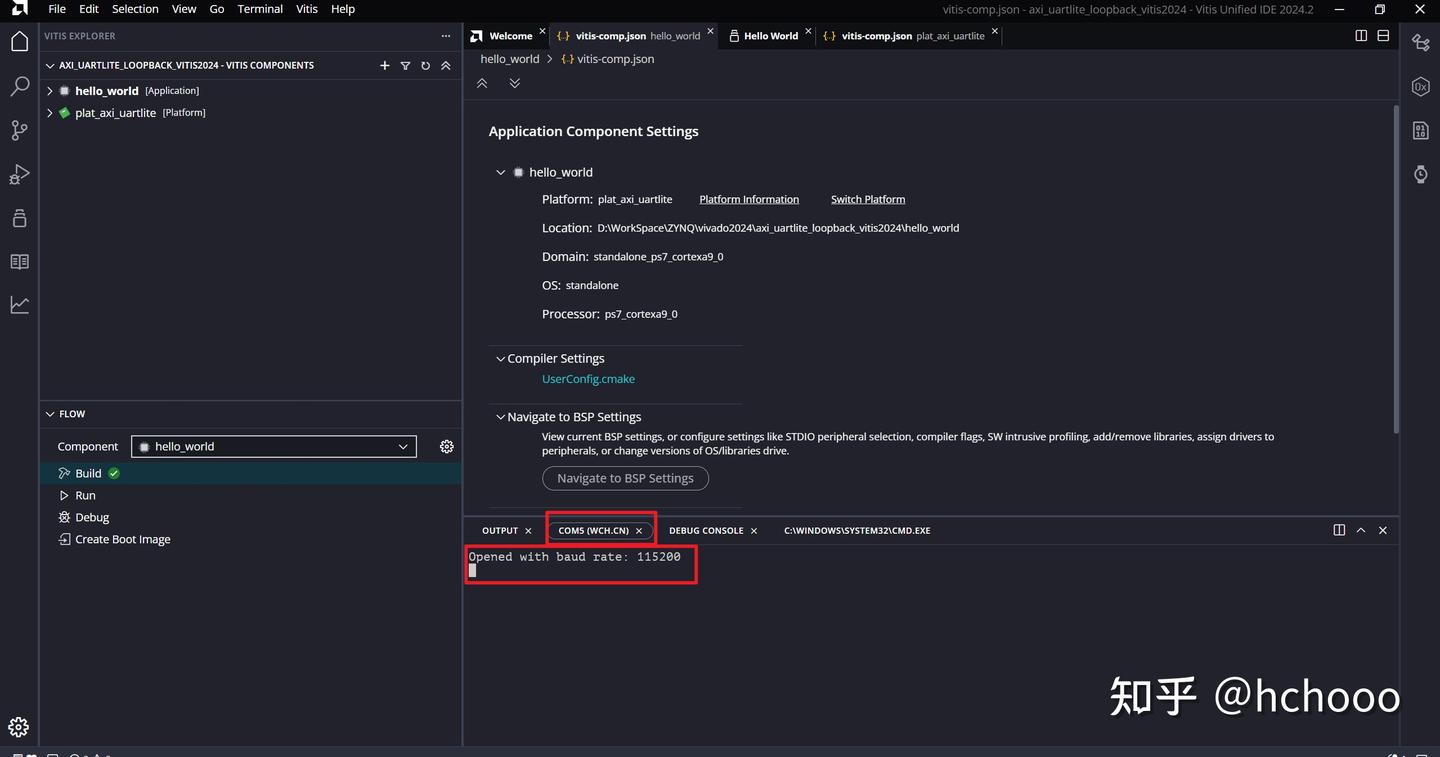Open the Debug view with bug icon

click(x=19, y=175)
